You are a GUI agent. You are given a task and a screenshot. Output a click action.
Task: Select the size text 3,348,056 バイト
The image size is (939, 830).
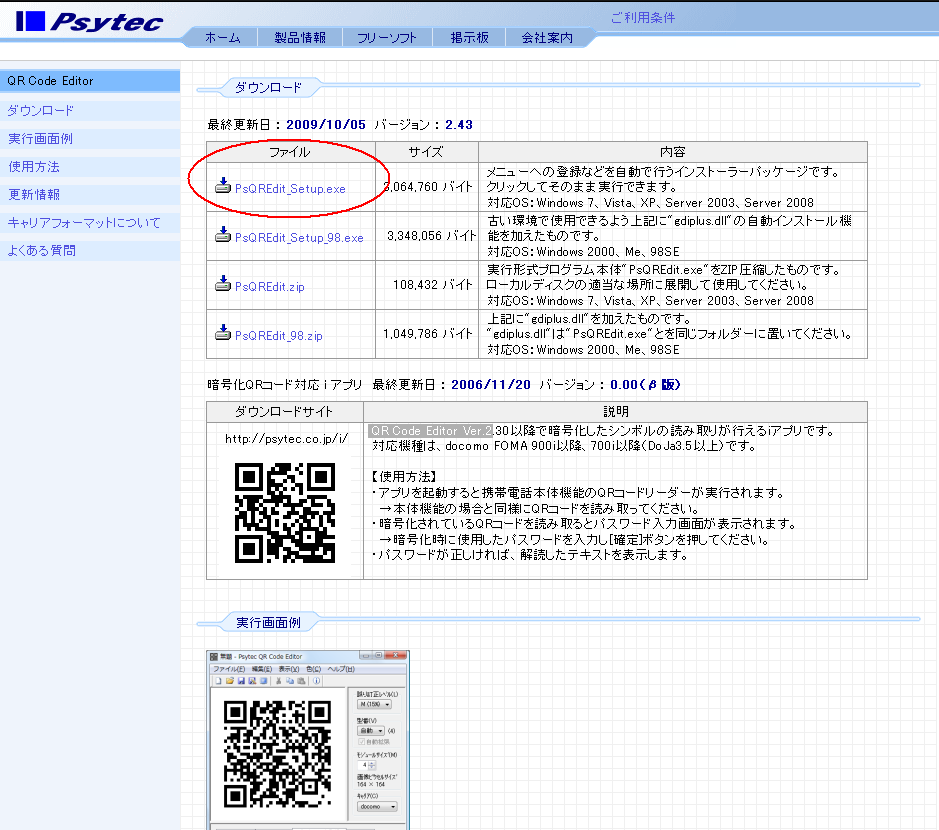pos(431,236)
